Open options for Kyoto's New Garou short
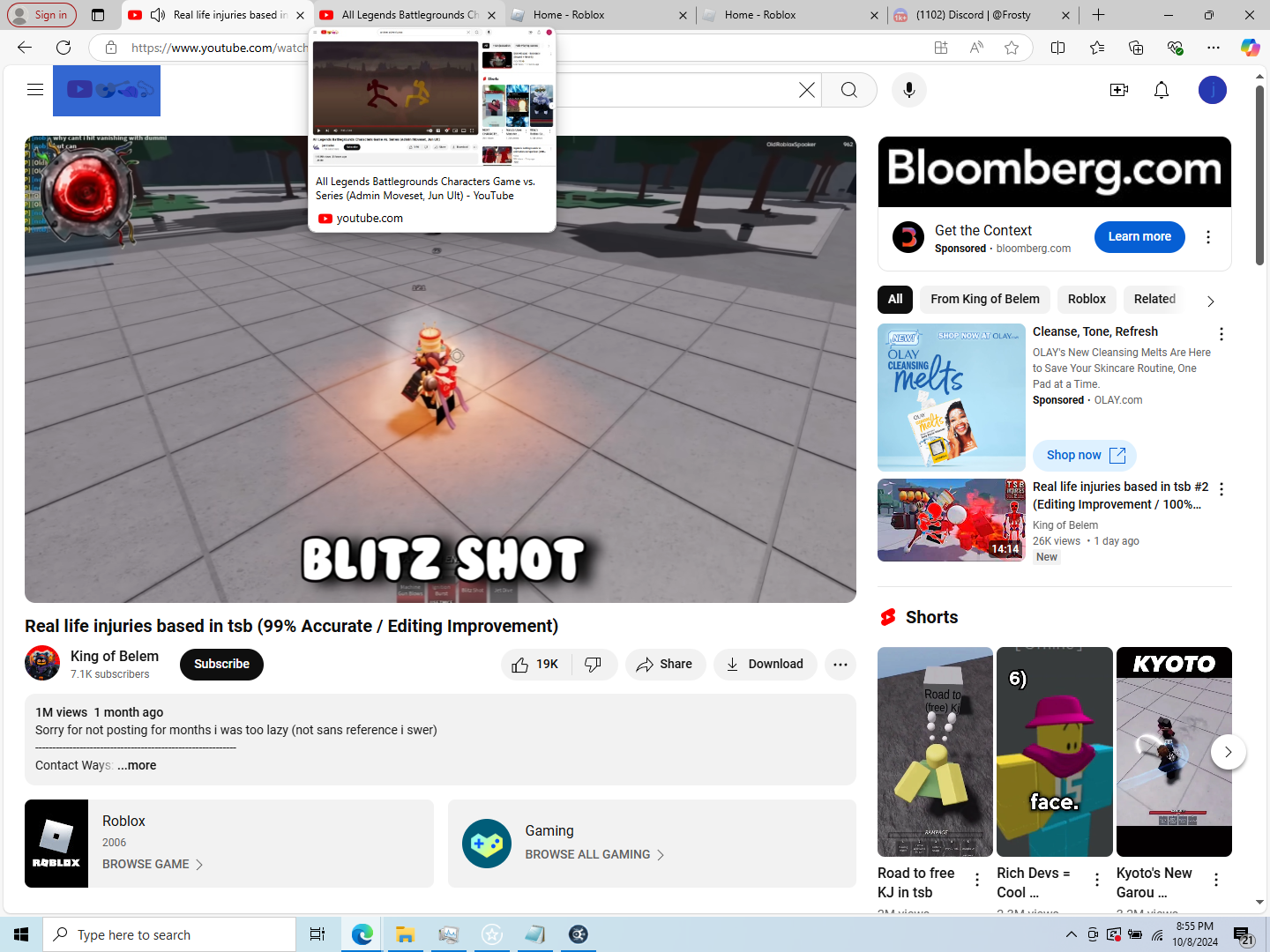 1216,880
